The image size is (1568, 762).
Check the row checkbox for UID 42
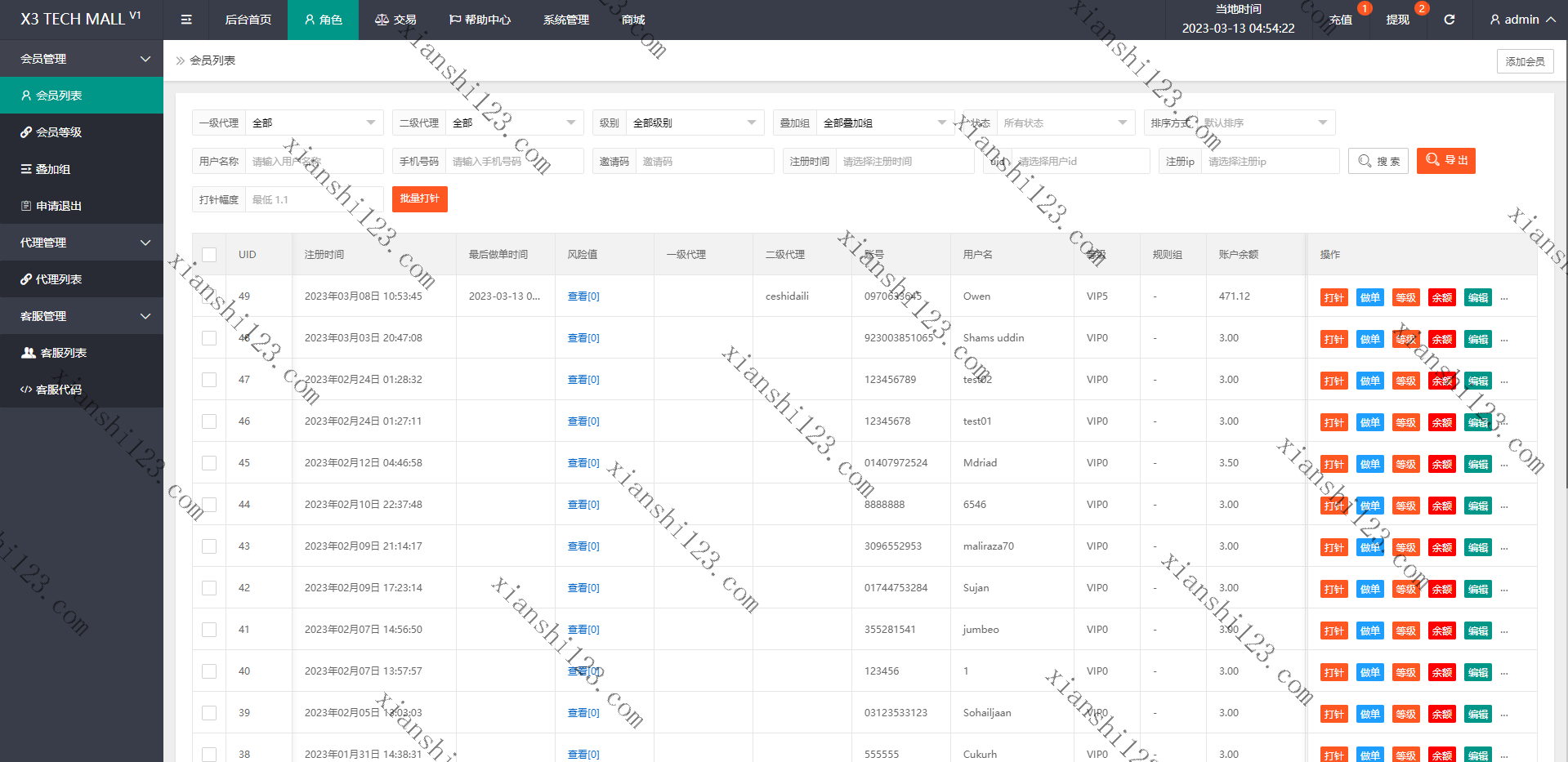(209, 588)
